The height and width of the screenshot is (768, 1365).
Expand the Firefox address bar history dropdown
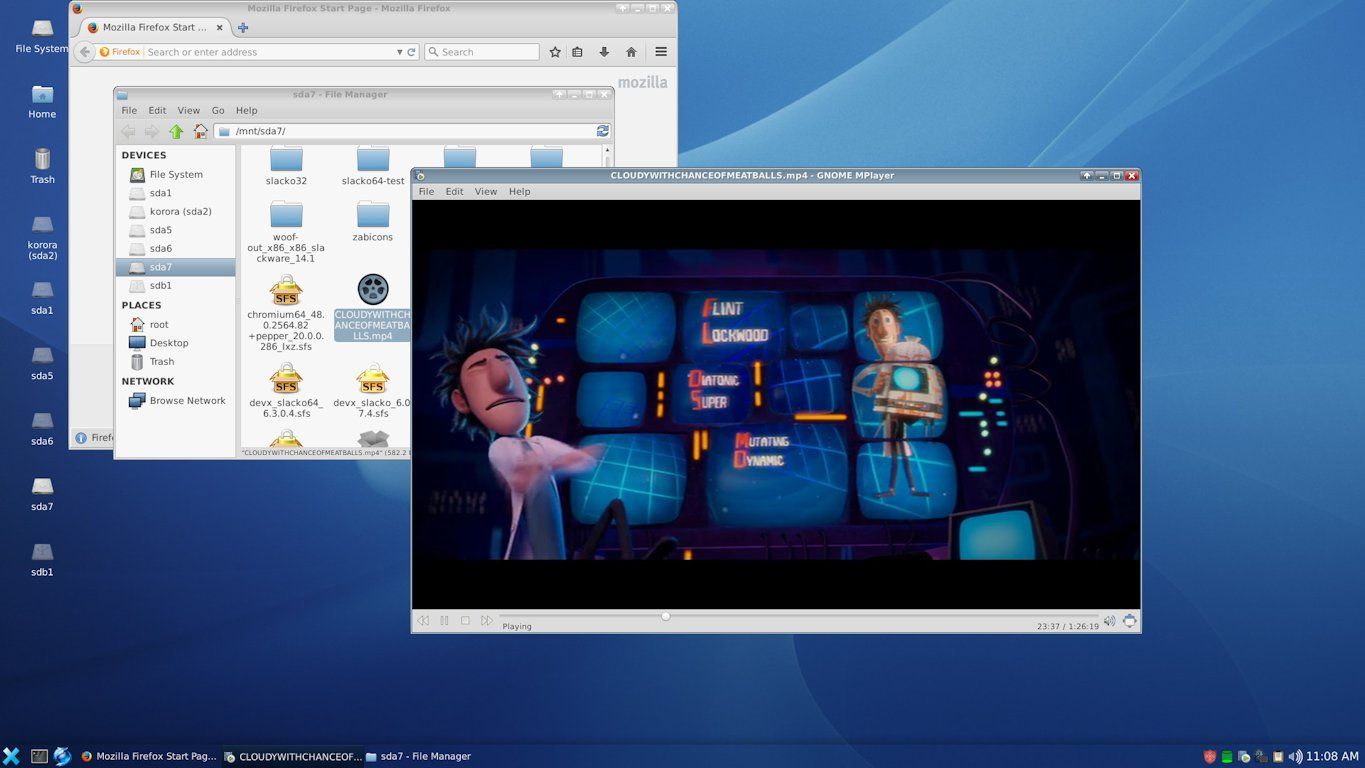tap(400, 52)
